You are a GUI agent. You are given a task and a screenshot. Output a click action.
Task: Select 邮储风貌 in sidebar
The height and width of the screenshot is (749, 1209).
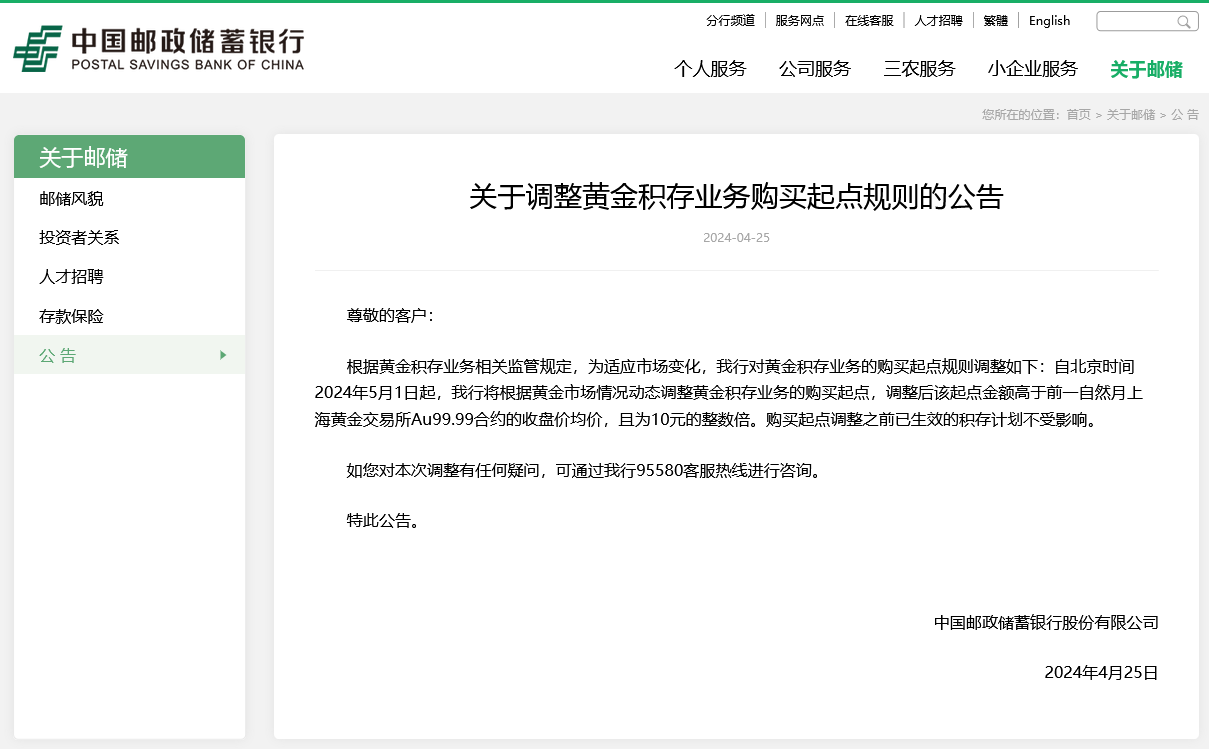pos(129,199)
